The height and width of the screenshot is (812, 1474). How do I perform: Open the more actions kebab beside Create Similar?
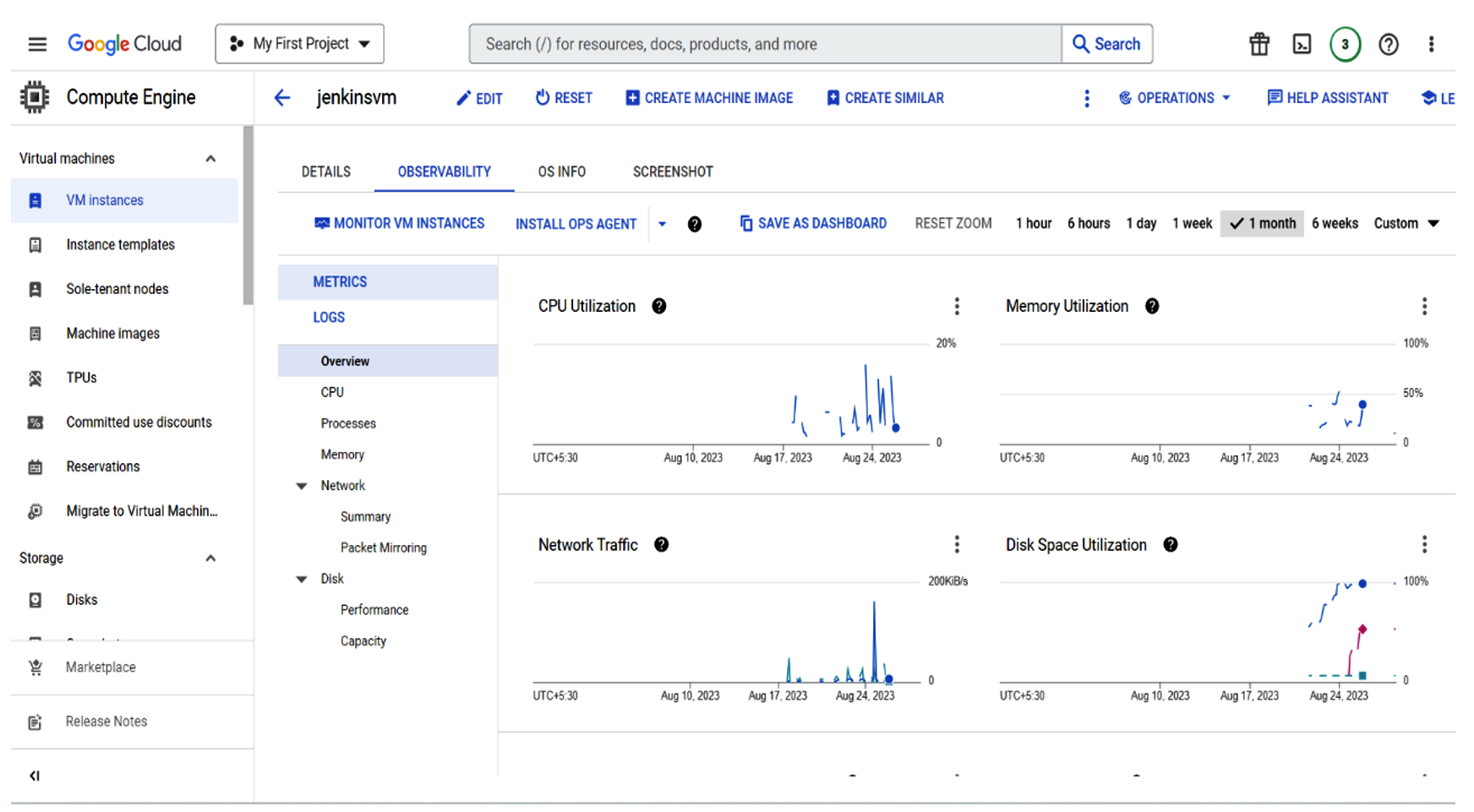(x=1087, y=99)
